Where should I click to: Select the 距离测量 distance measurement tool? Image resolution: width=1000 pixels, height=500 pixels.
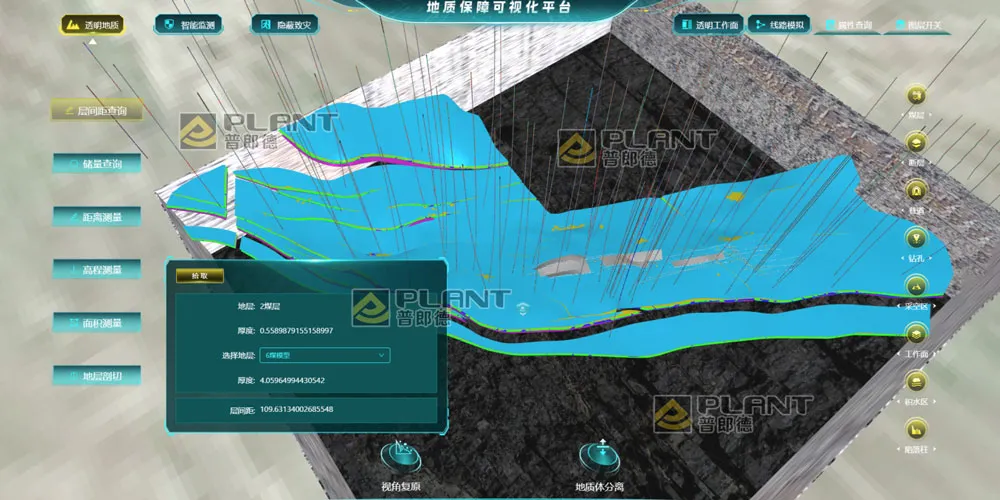[x=96, y=217]
